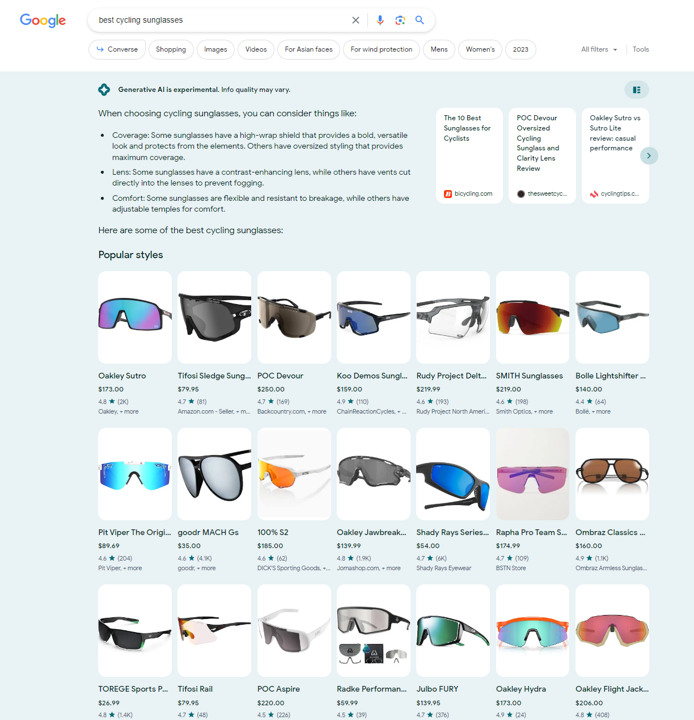Click the Google logo
The width and height of the screenshot is (694, 720).
tap(43, 20)
